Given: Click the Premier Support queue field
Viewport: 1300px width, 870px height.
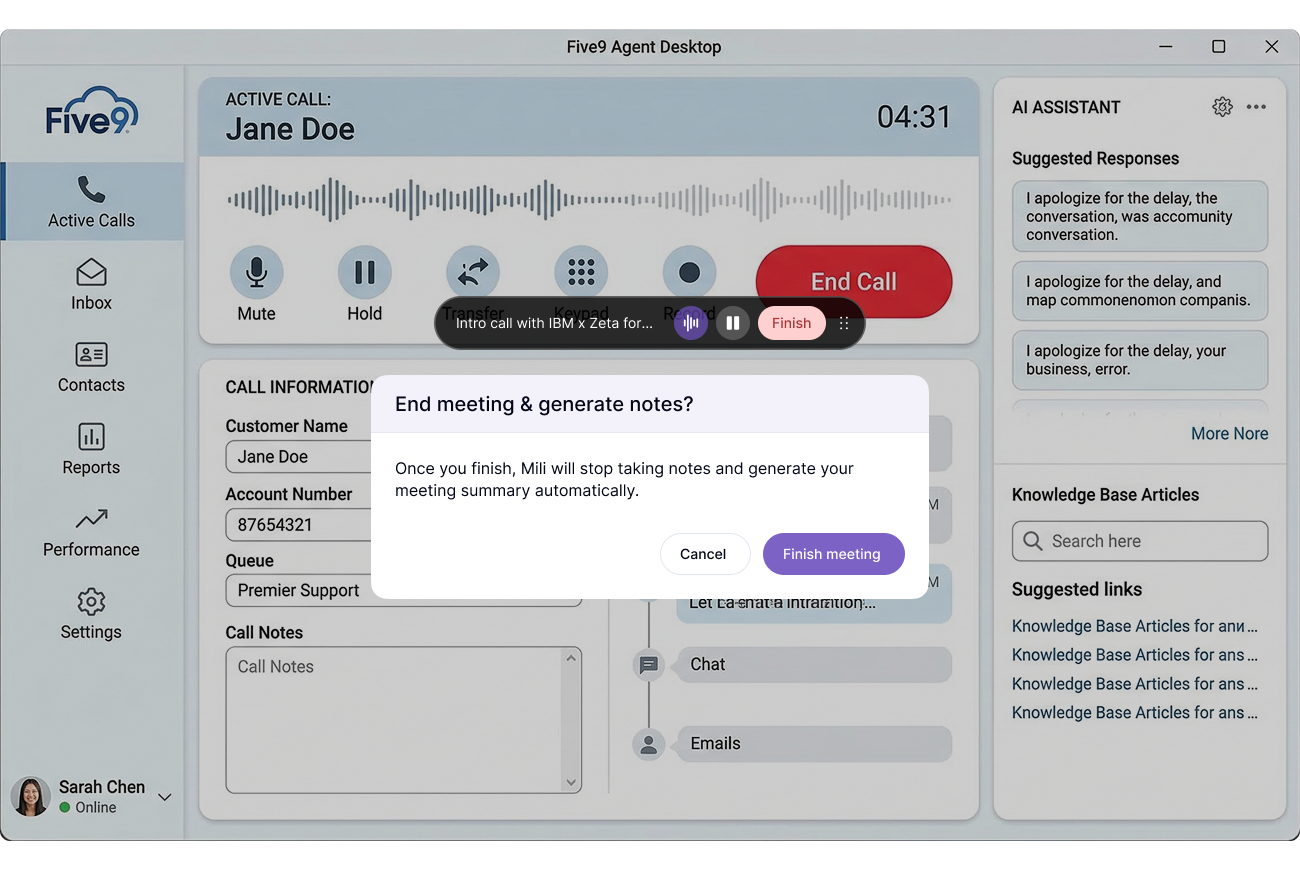Looking at the screenshot, I should point(403,591).
